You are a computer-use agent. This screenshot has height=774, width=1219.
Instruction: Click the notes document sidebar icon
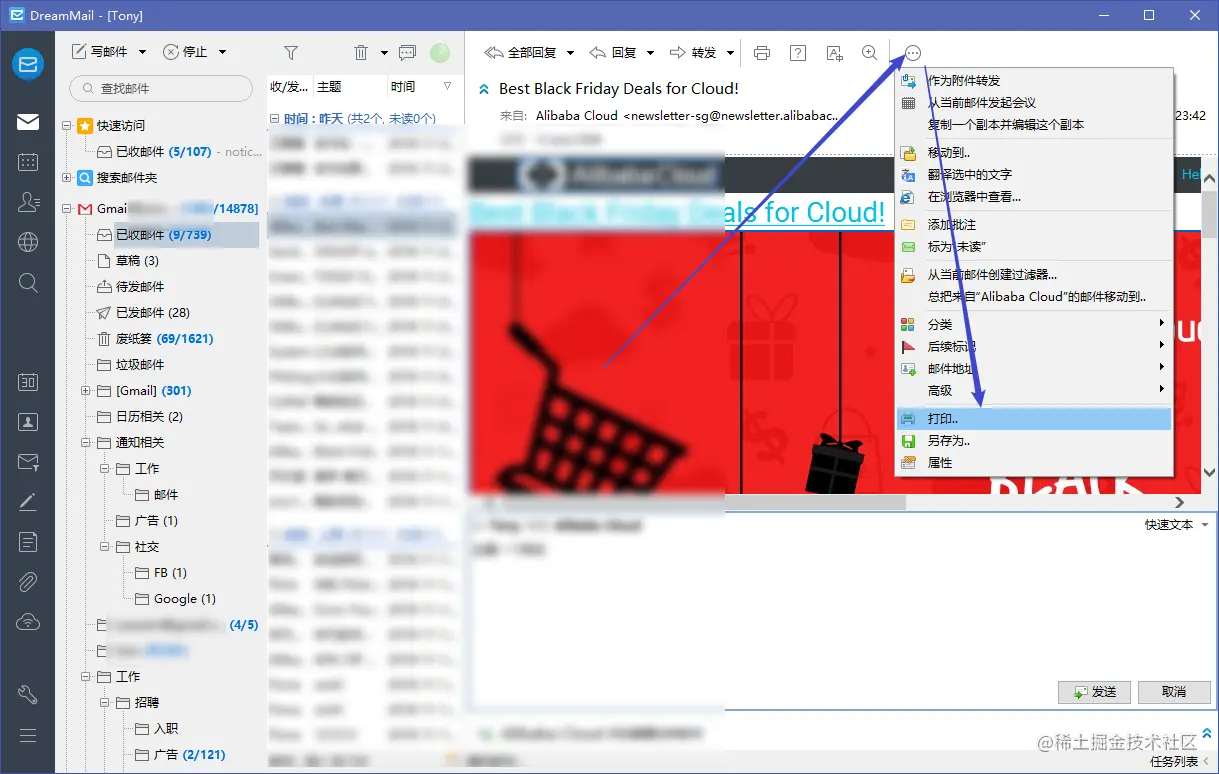pos(28,542)
